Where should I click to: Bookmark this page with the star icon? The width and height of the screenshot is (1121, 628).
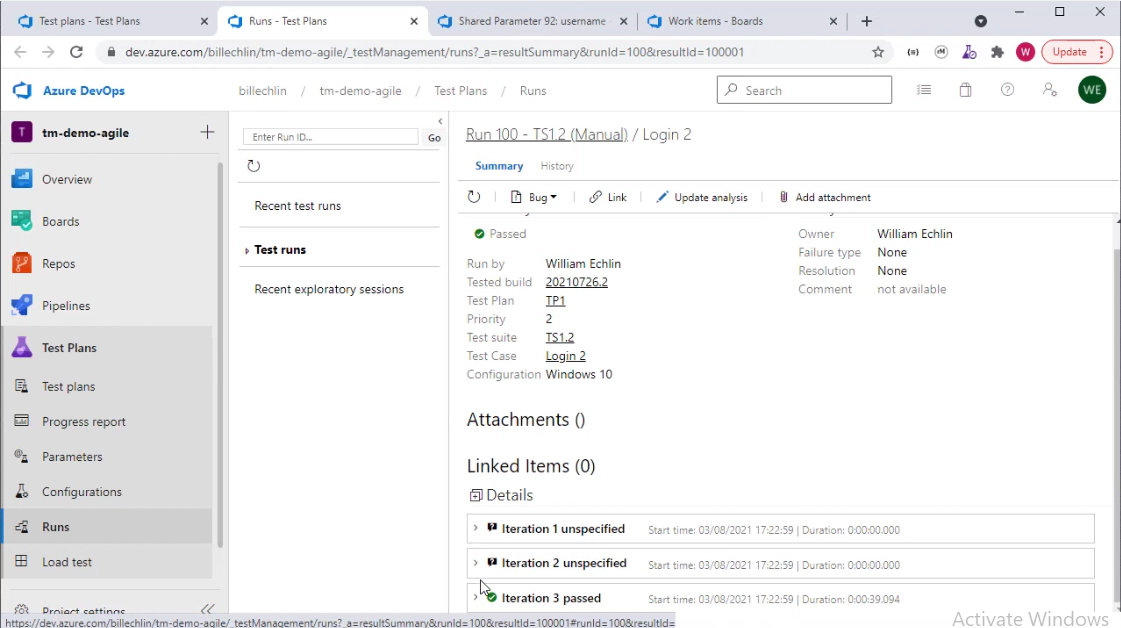(878, 52)
